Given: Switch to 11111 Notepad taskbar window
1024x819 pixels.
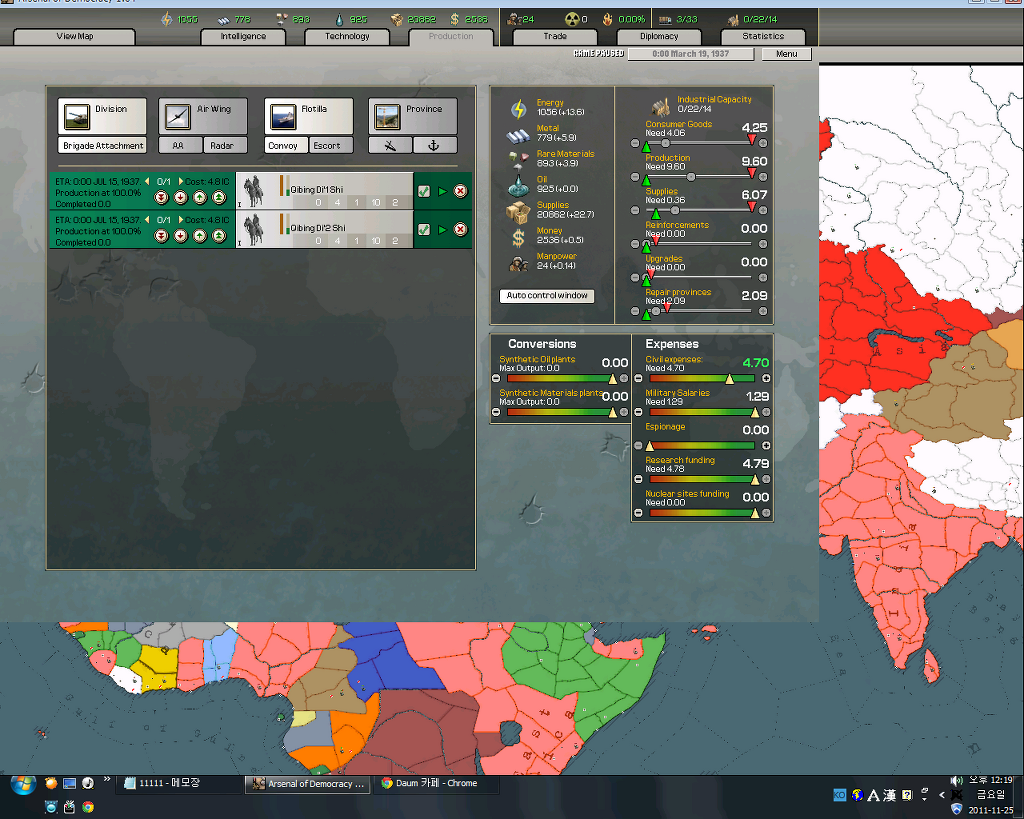Looking at the screenshot, I should click(x=178, y=783).
